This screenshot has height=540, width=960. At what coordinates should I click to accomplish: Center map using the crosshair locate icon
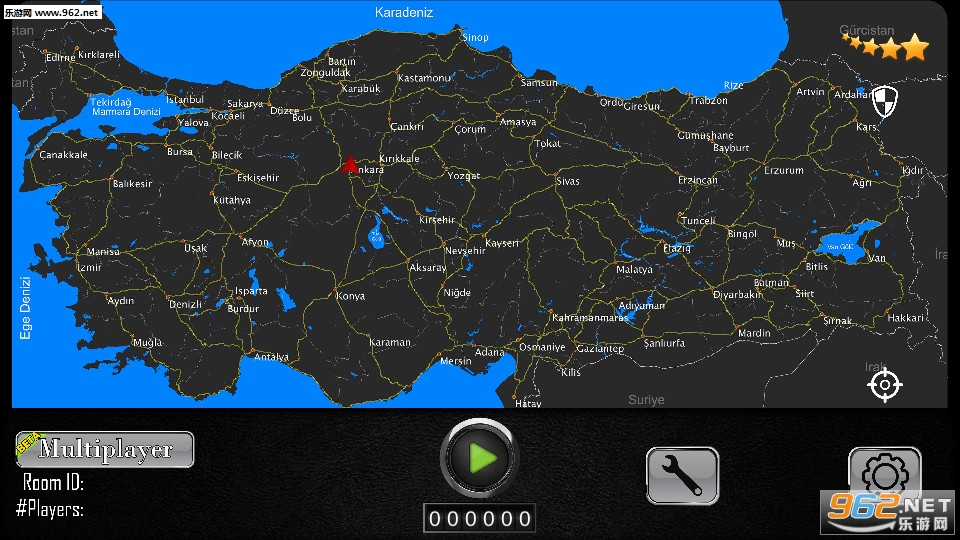pos(885,385)
